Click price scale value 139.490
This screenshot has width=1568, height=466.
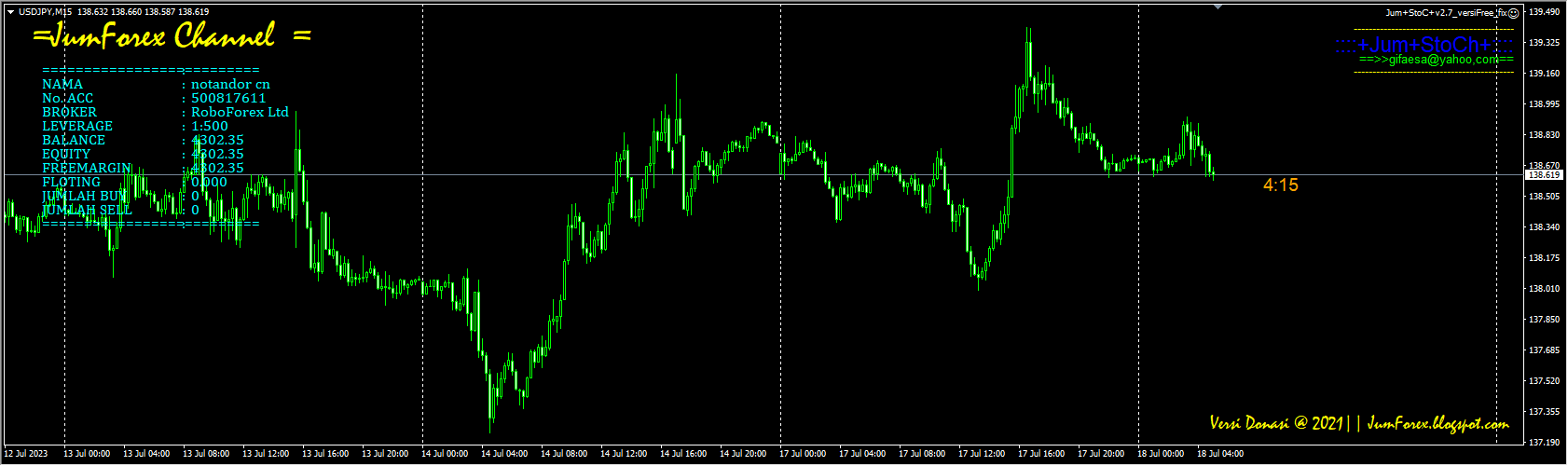[x=1545, y=12]
